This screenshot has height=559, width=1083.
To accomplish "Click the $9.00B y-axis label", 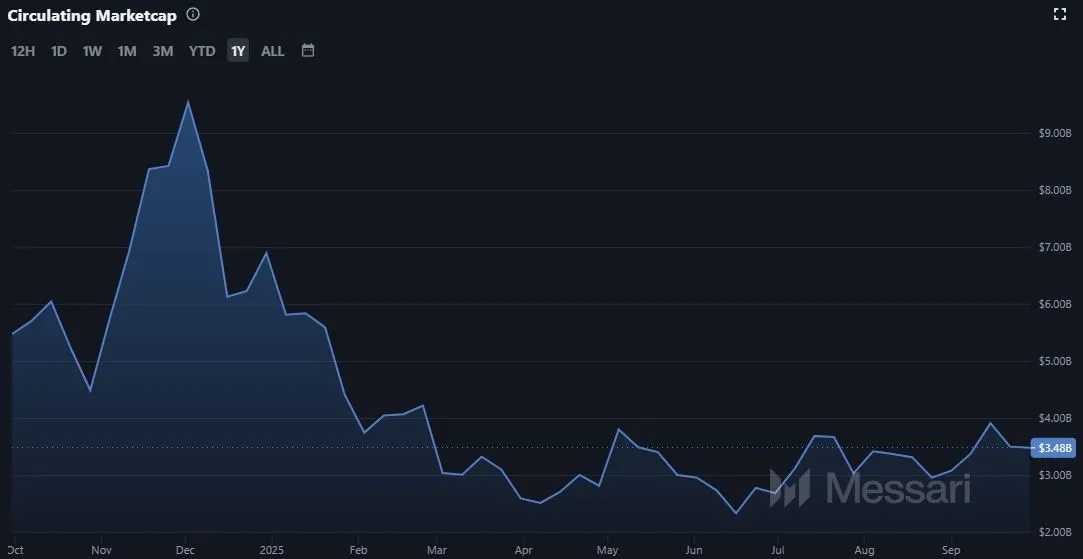I will [x=1056, y=133].
